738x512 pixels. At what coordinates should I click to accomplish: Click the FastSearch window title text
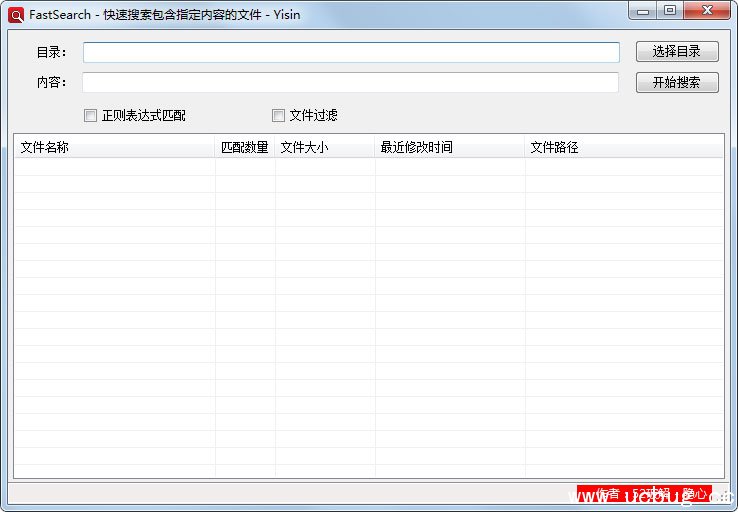pyautogui.click(x=165, y=15)
